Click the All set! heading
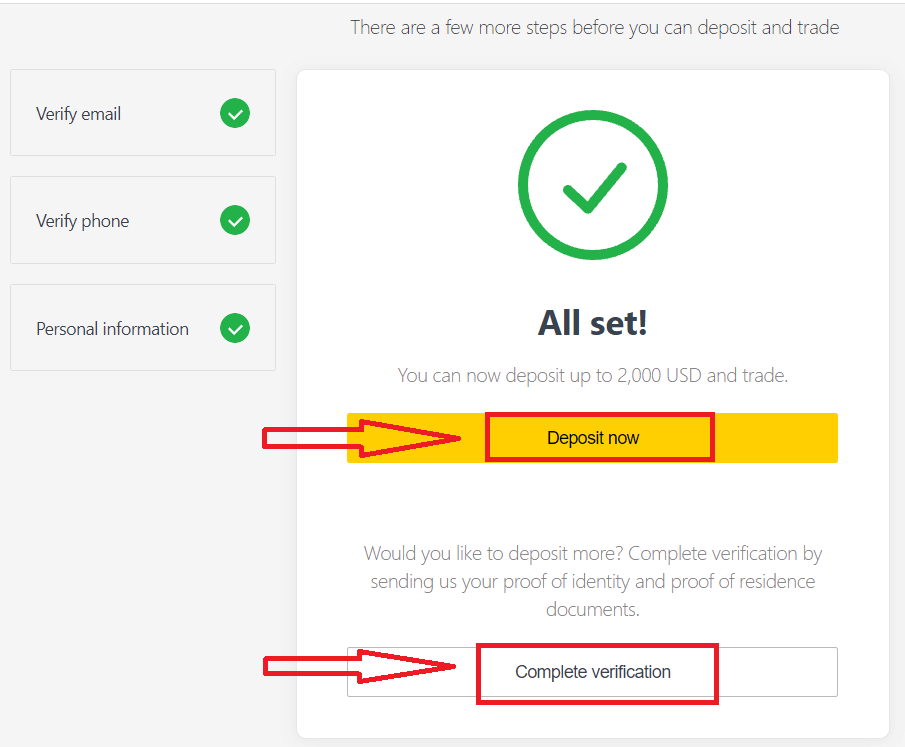This screenshot has height=747, width=905. pyautogui.click(x=592, y=322)
